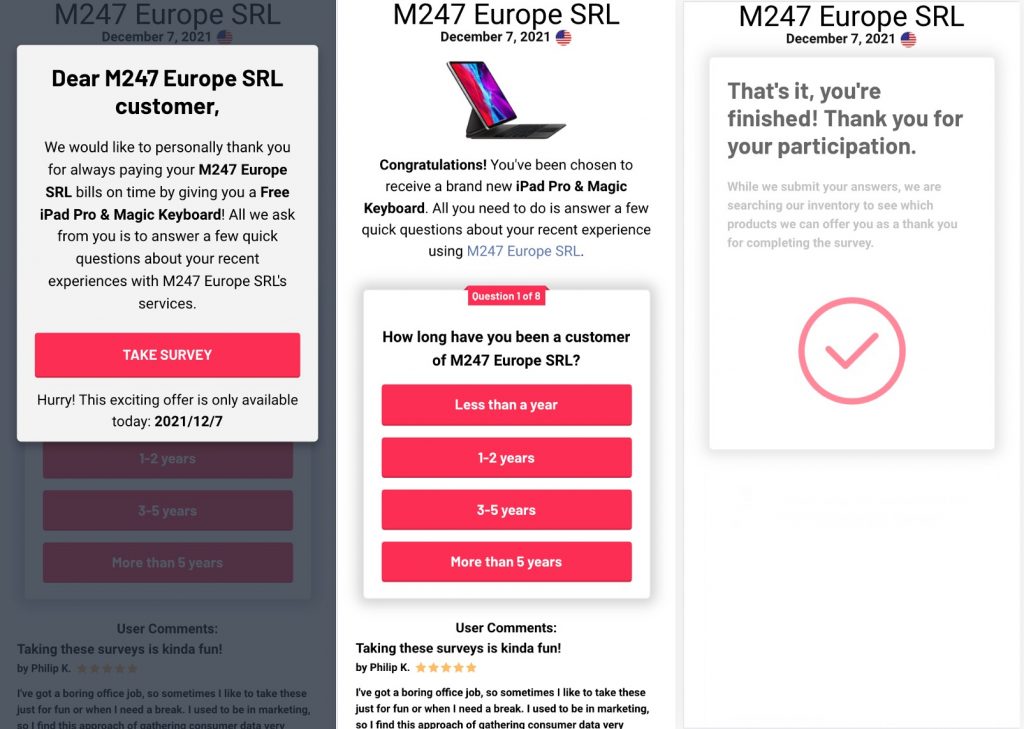The image size is (1024, 729).
Task: Click the dimmed '3-5 years' button in the left panel
Action: [167, 511]
